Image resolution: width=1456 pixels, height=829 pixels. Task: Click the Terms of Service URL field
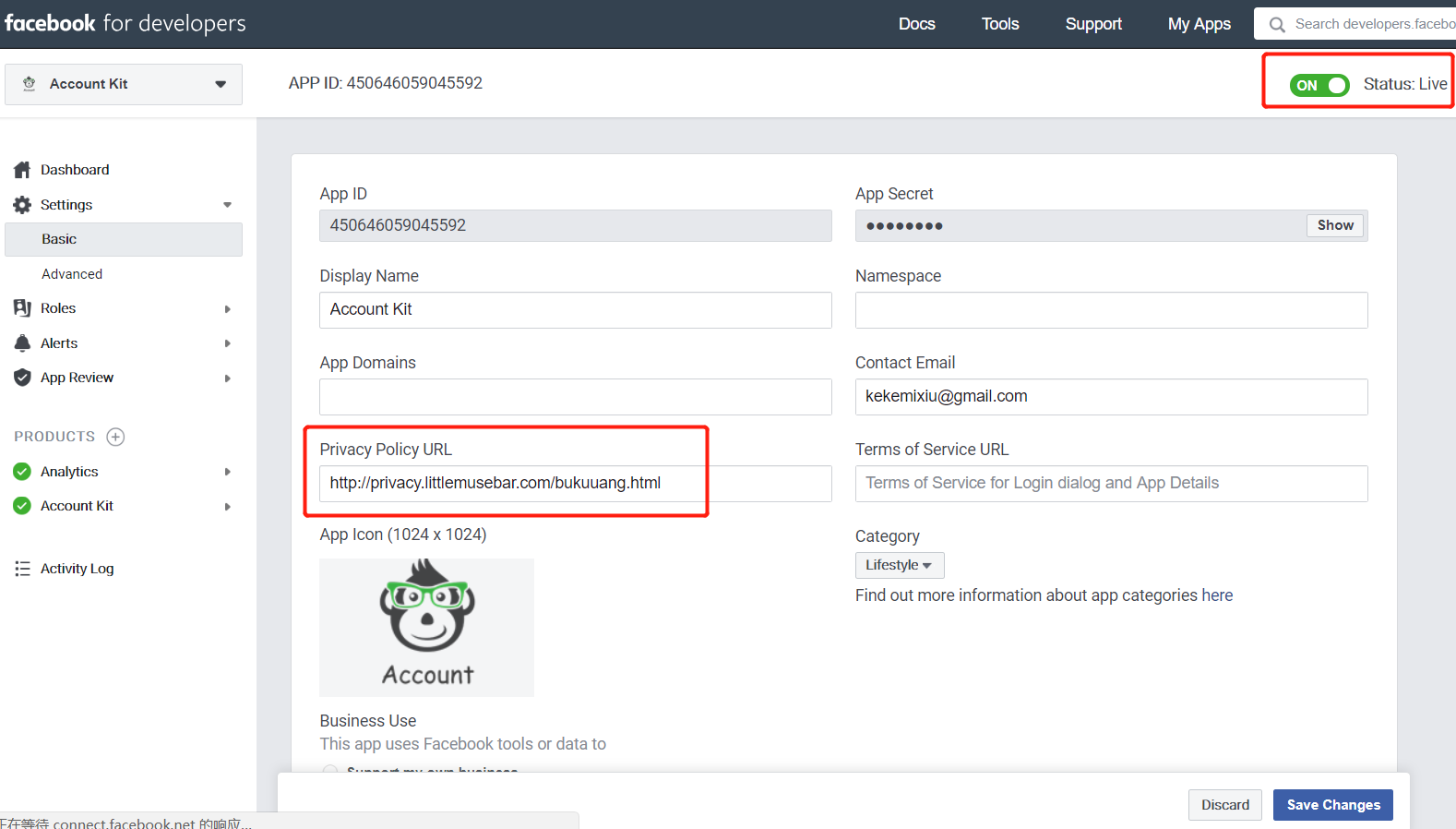point(1112,484)
